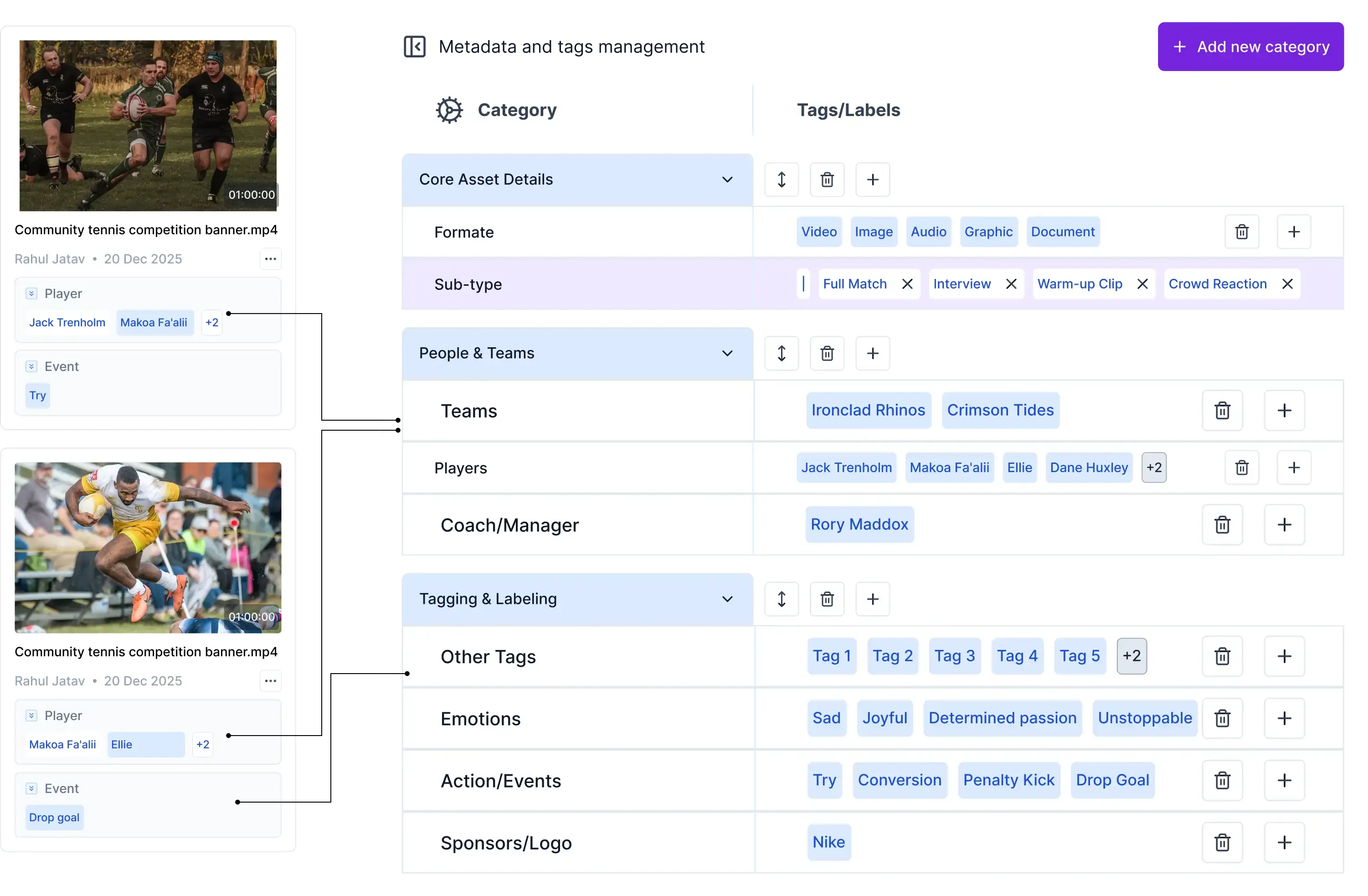Open the first card's more options menu

click(270, 258)
